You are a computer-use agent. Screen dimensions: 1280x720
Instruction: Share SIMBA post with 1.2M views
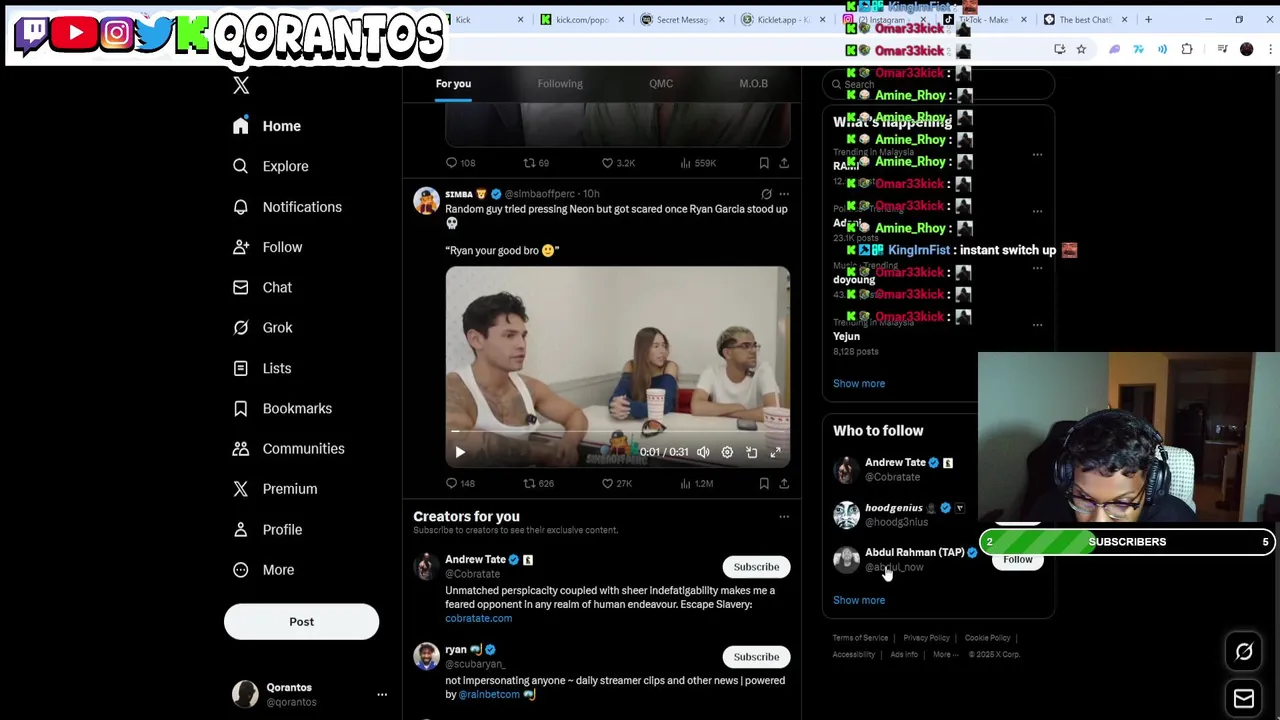pyautogui.click(x=784, y=484)
